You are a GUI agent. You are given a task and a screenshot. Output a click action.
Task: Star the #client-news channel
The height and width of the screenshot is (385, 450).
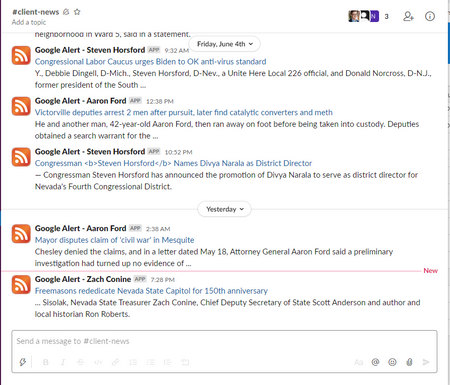click(77, 12)
